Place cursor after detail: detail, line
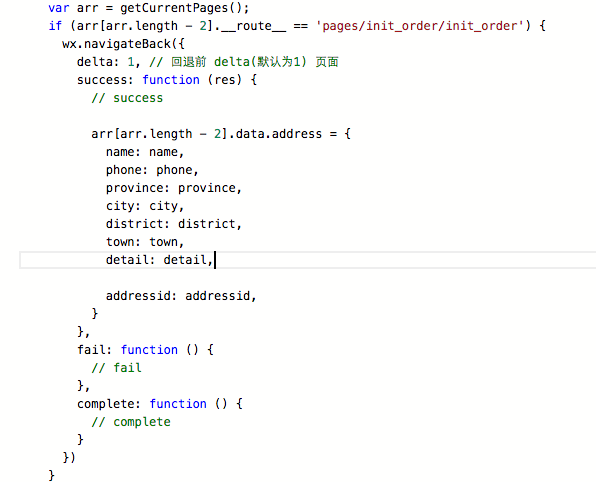This screenshot has height=482, width=596. coord(215,260)
